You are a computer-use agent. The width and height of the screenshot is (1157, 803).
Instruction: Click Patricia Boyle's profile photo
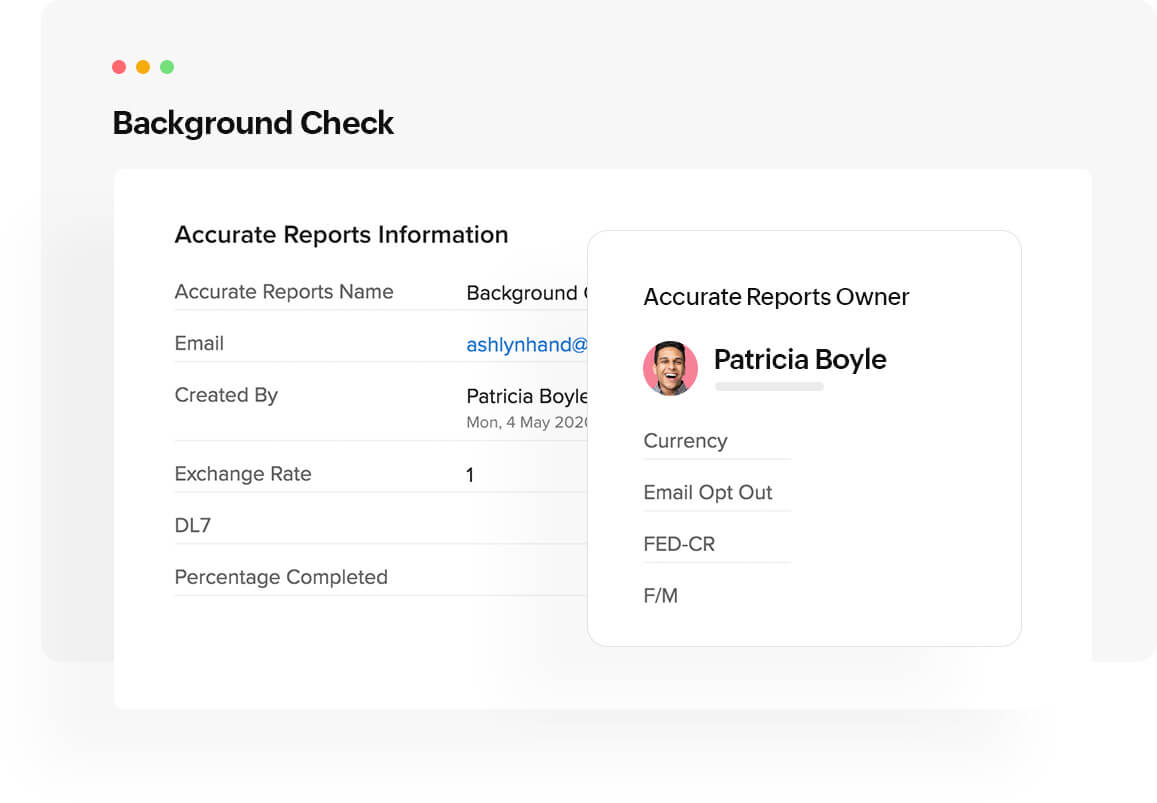coord(670,368)
